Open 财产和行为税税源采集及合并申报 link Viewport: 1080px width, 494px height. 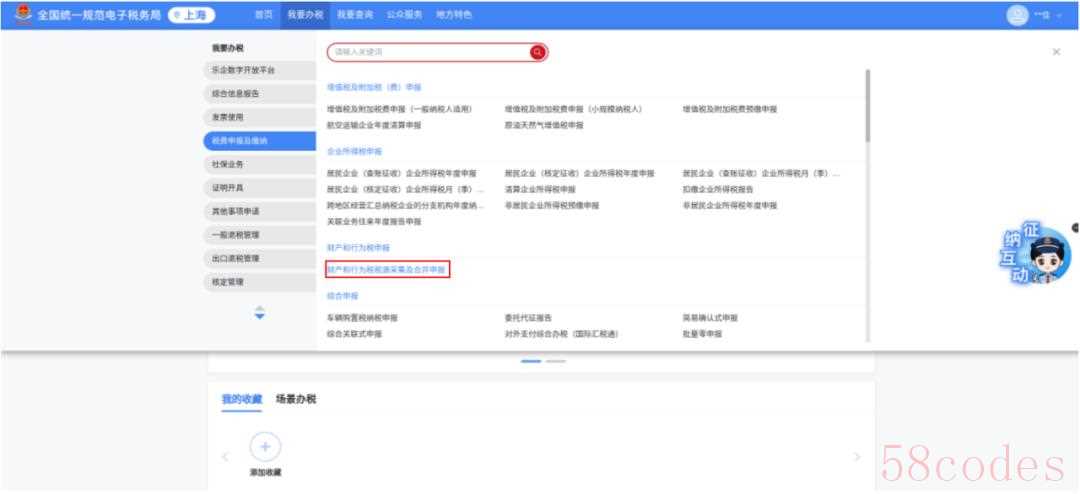click(387, 270)
